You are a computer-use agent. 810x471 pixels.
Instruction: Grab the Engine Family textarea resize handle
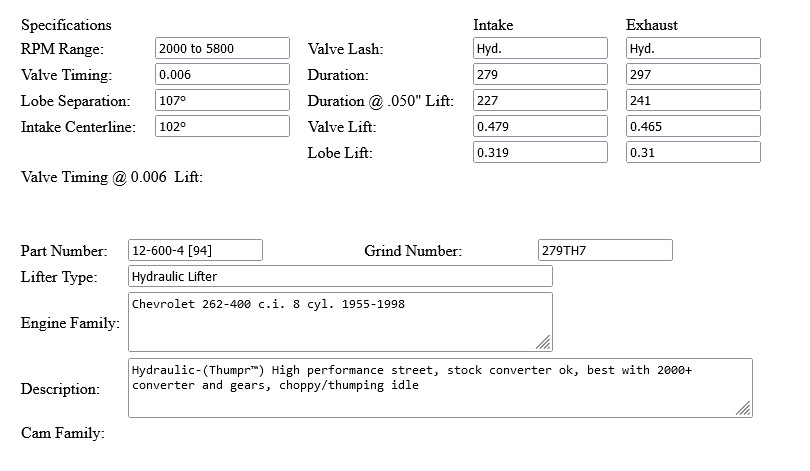[544, 343]
